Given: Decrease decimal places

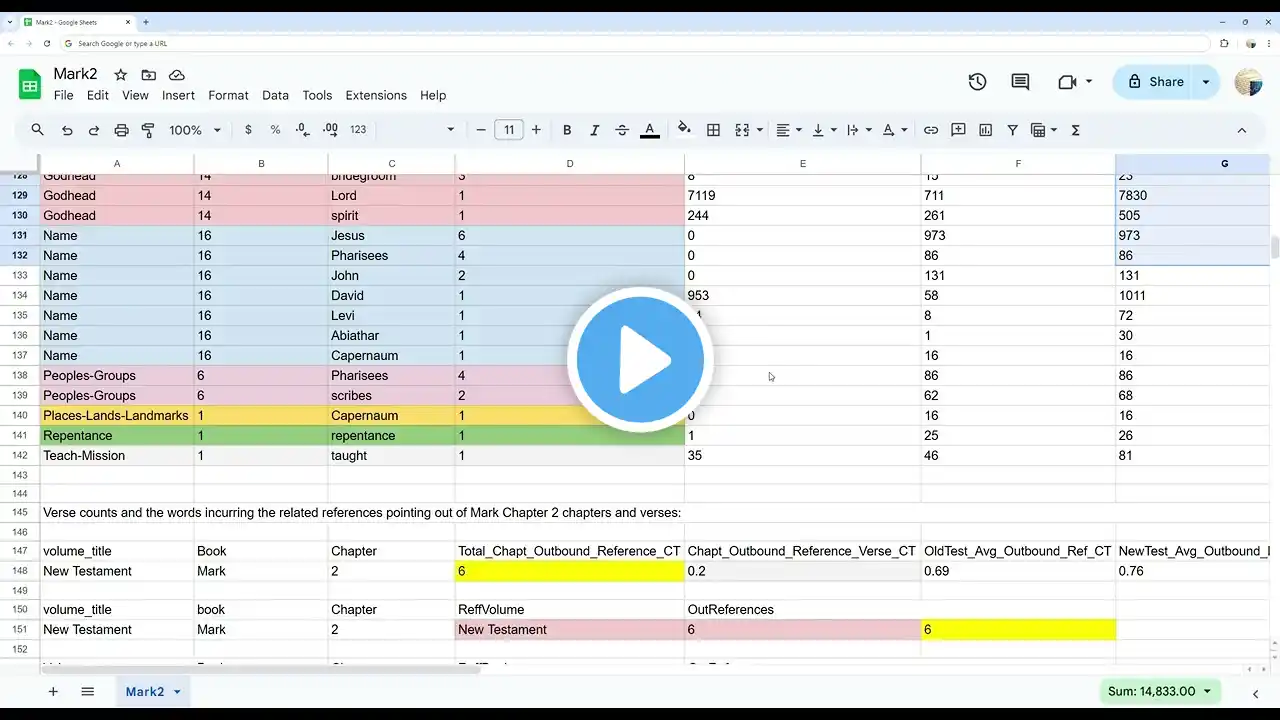Looking at the screenshot, I should click(302, 130).
